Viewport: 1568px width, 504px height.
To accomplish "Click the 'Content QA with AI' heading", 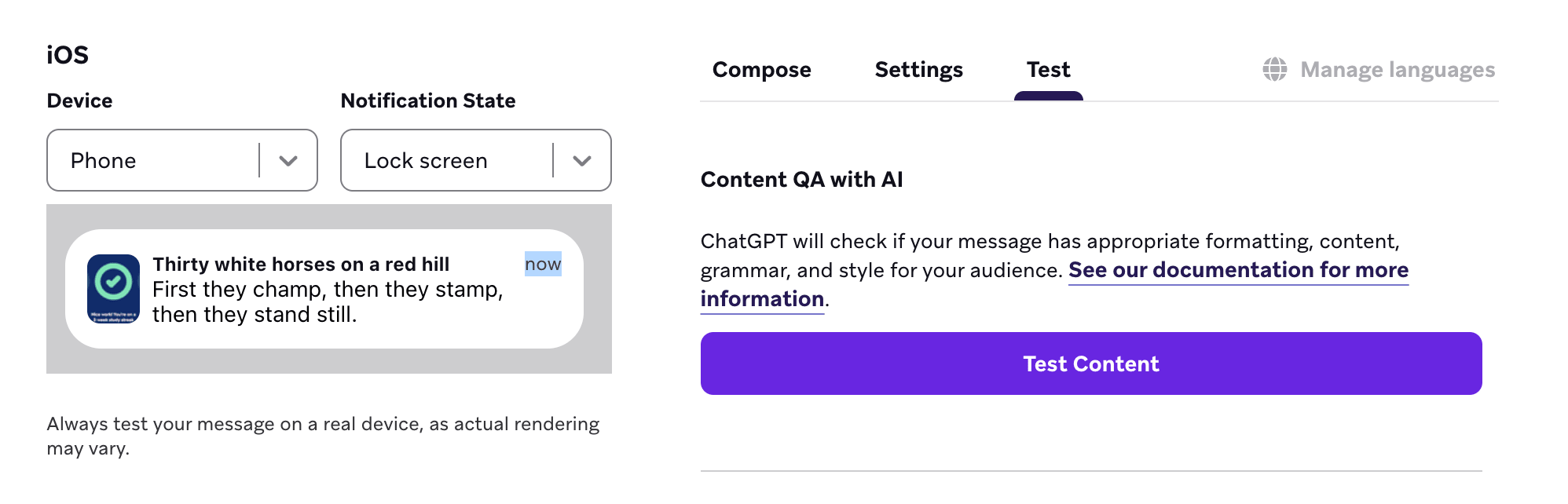I will pyautogui.click(x=801, y=180).
